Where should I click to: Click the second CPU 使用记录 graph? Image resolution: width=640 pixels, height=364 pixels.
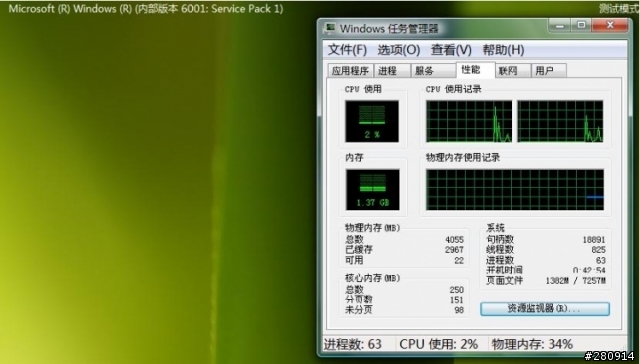click(x=560, y=121)
